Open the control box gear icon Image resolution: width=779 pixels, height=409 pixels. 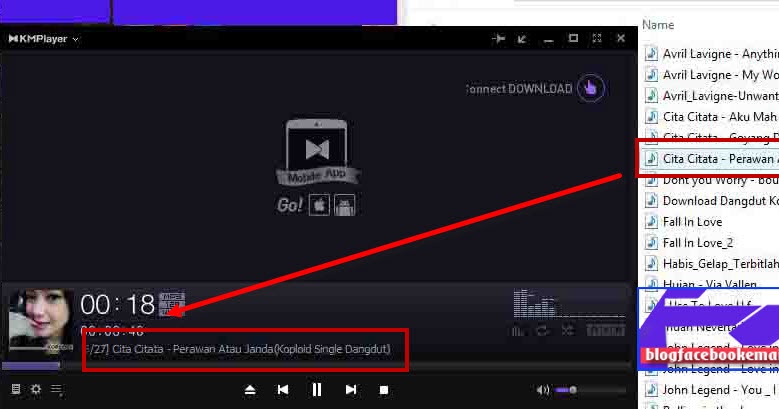point(36,389)
